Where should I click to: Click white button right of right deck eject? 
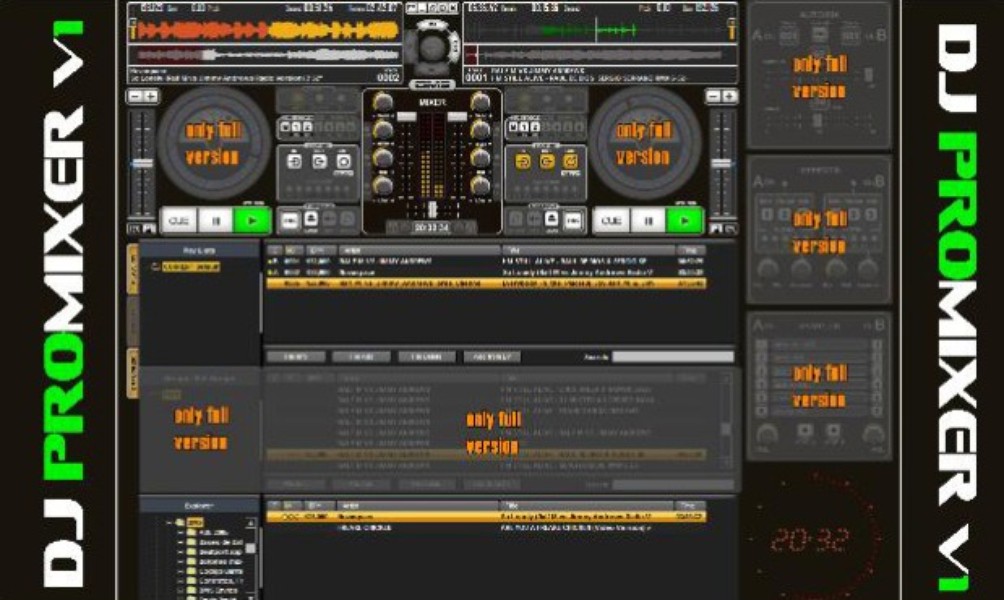click(x=573, y=220)
